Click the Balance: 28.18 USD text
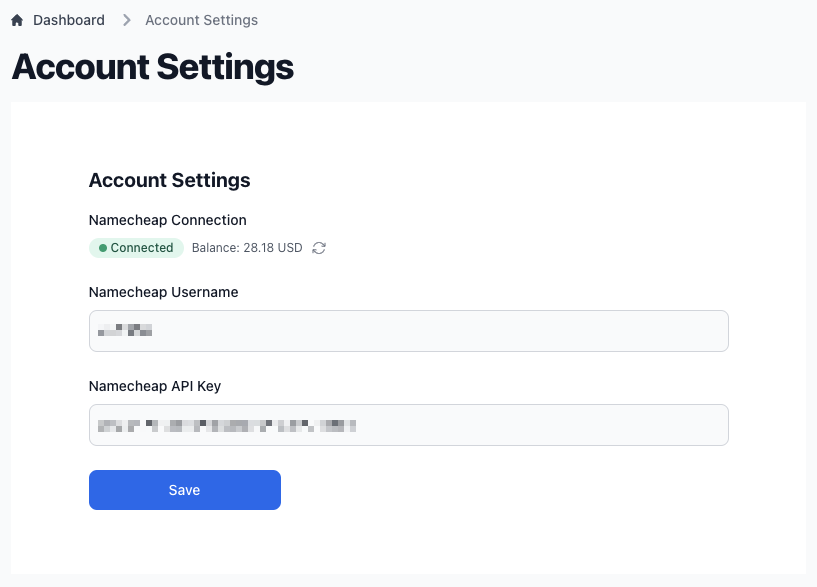 click(x=249, y=247)
